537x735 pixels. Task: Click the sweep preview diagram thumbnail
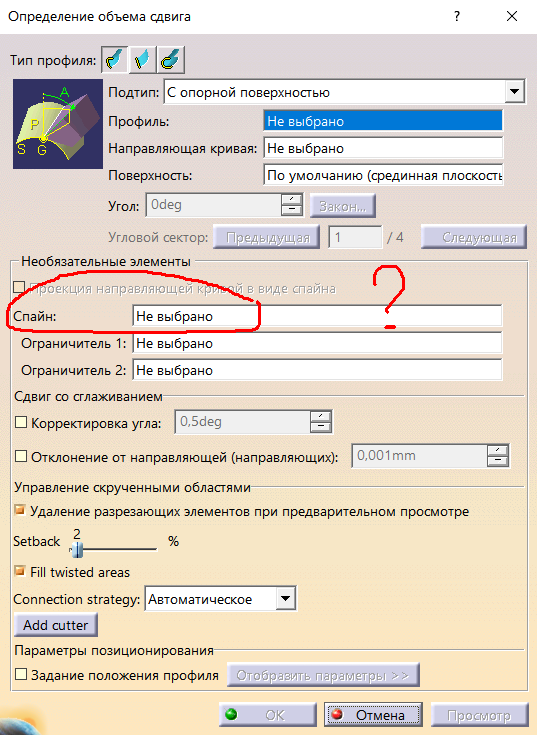click(58, 124)
